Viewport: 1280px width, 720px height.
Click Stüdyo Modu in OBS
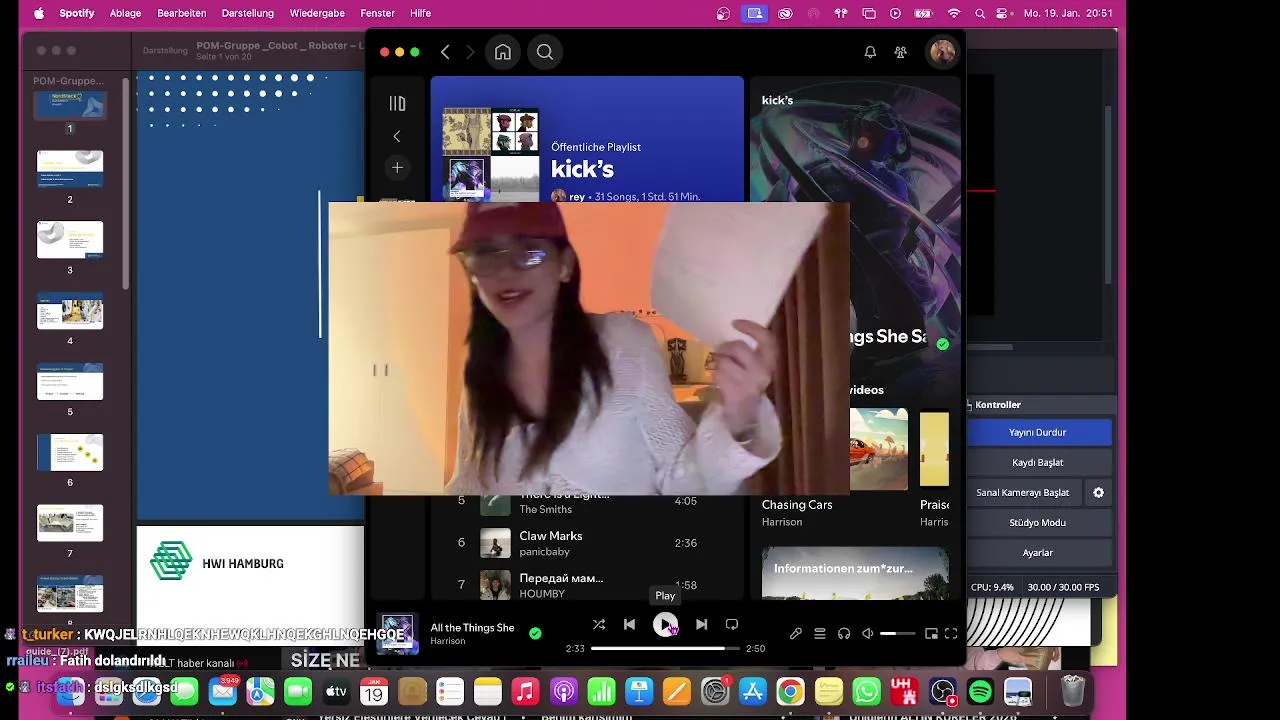coord(1038,522)
